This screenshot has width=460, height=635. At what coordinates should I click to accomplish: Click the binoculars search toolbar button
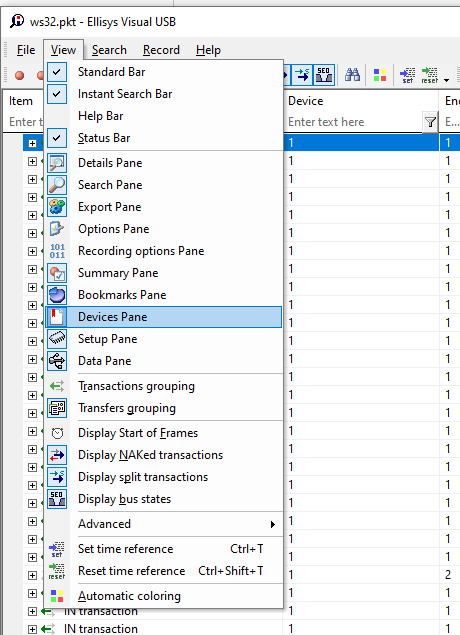coord(352,75)
